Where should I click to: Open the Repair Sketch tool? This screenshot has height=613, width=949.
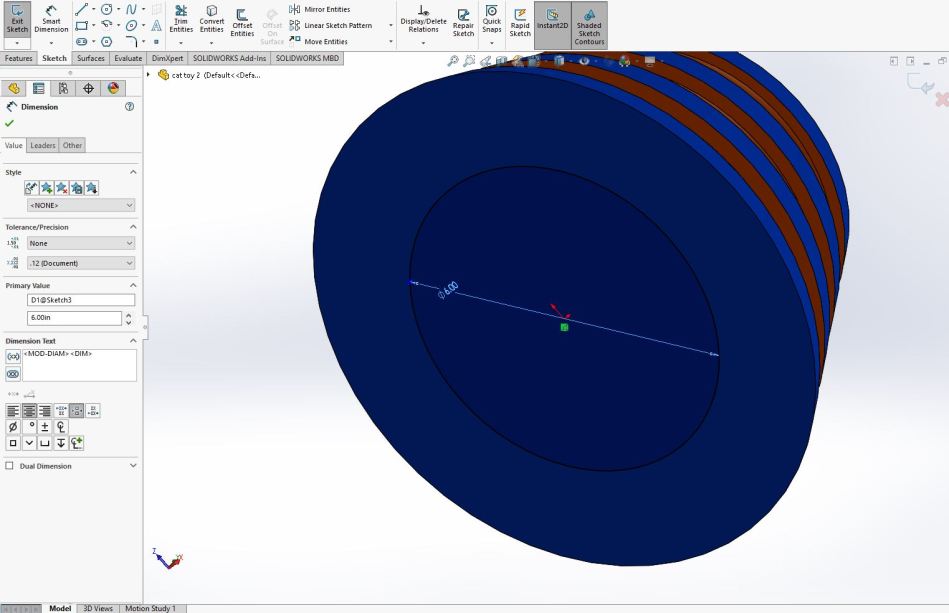point(463,21)
